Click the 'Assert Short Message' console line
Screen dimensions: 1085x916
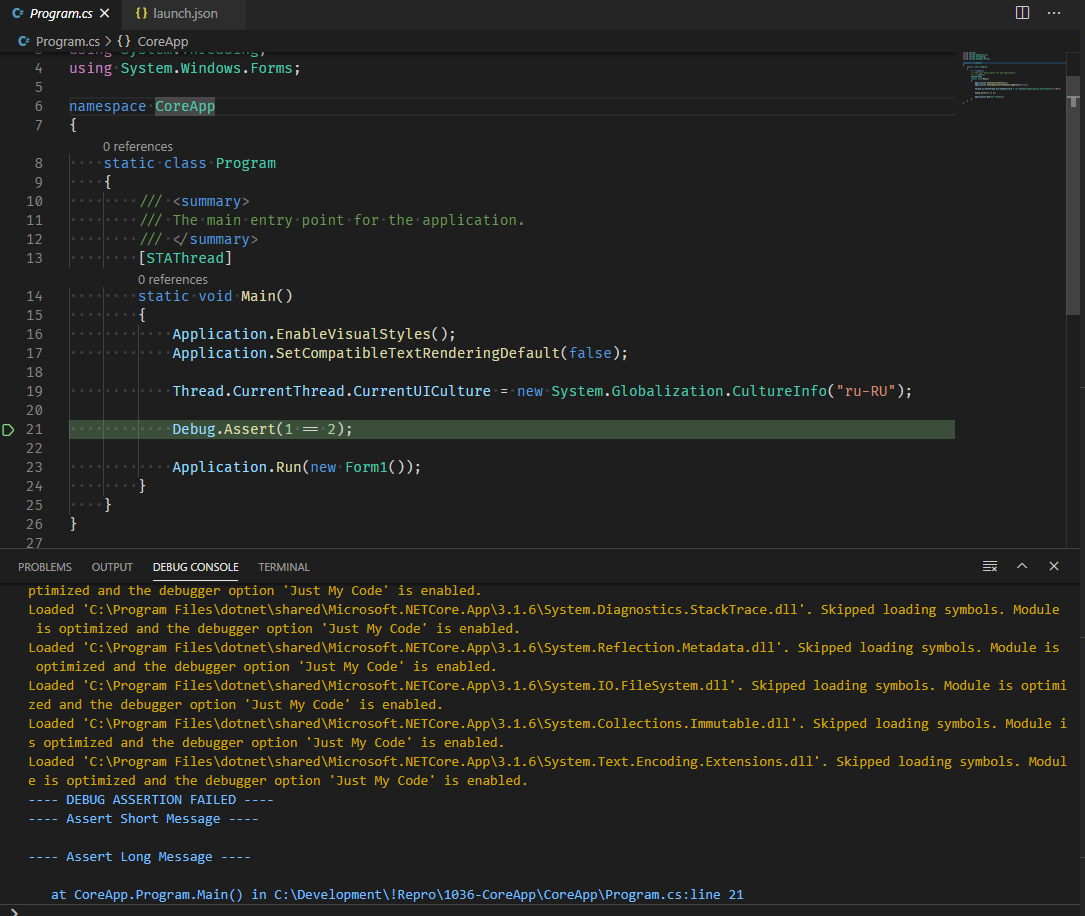click(143, 818)
